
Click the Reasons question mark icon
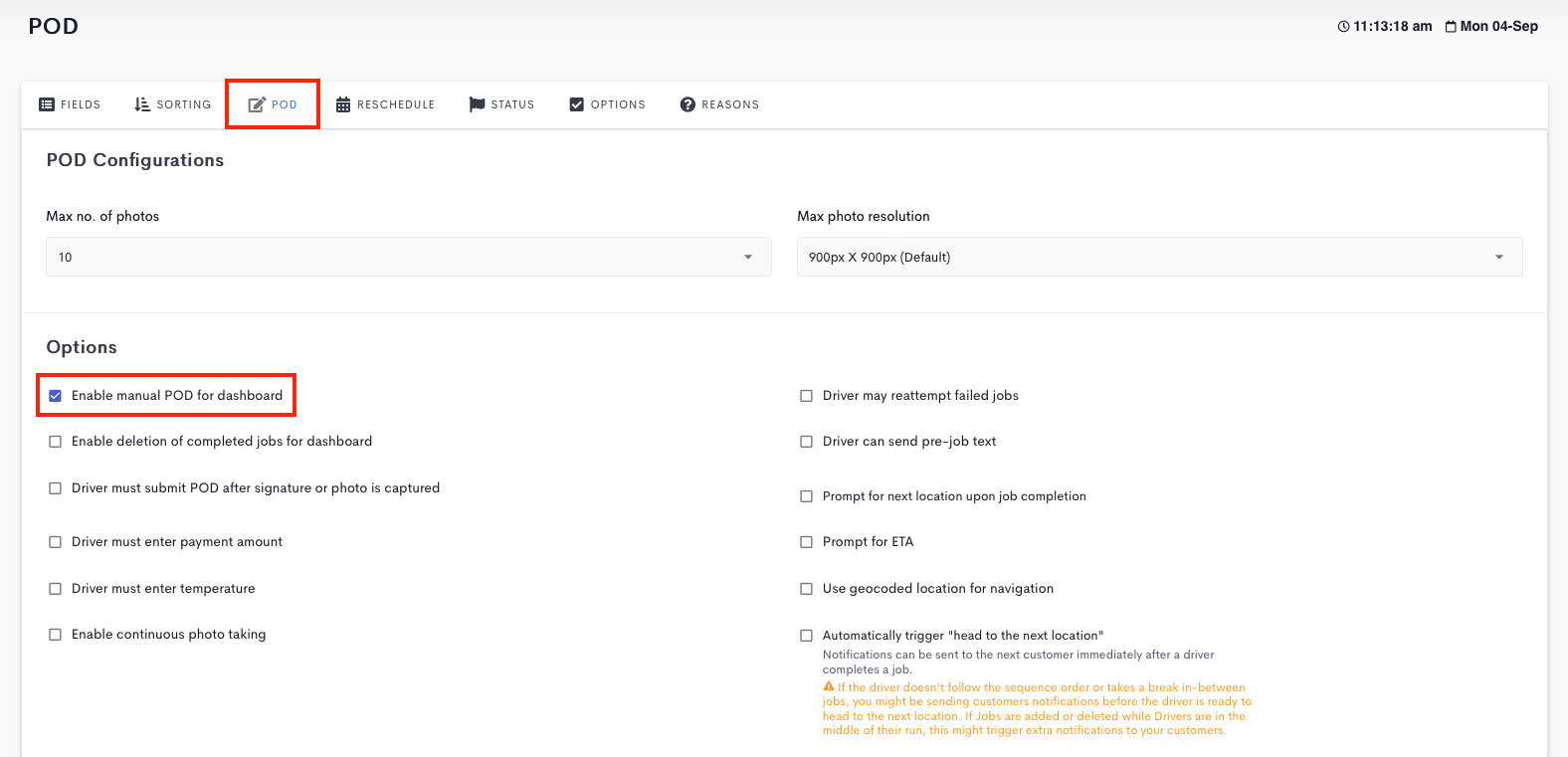[x=687, y=104]
